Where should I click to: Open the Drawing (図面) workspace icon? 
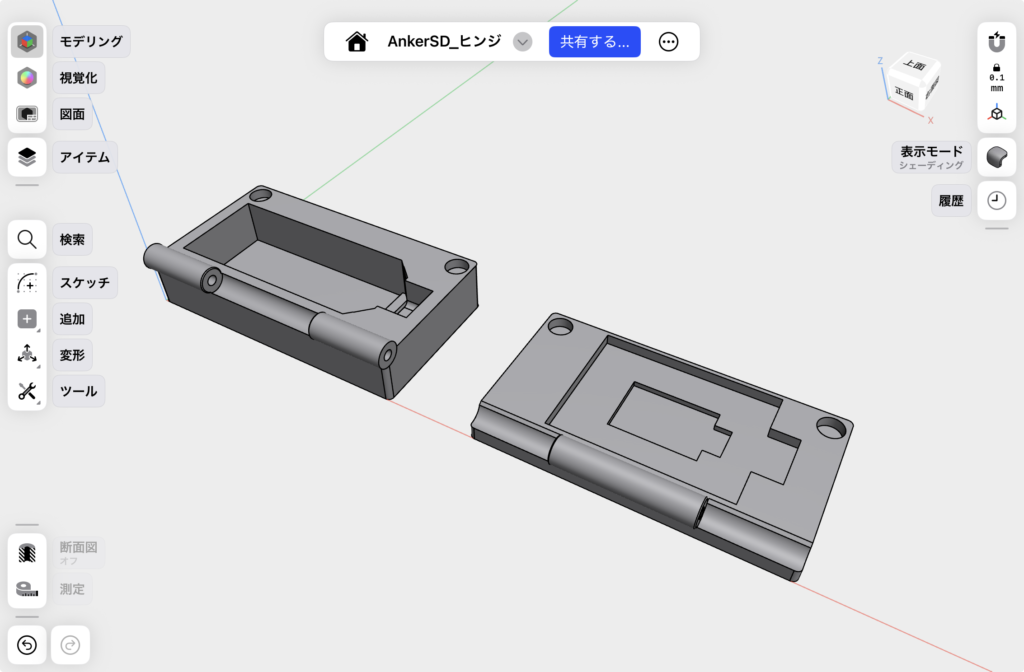[x=27, y=115]
